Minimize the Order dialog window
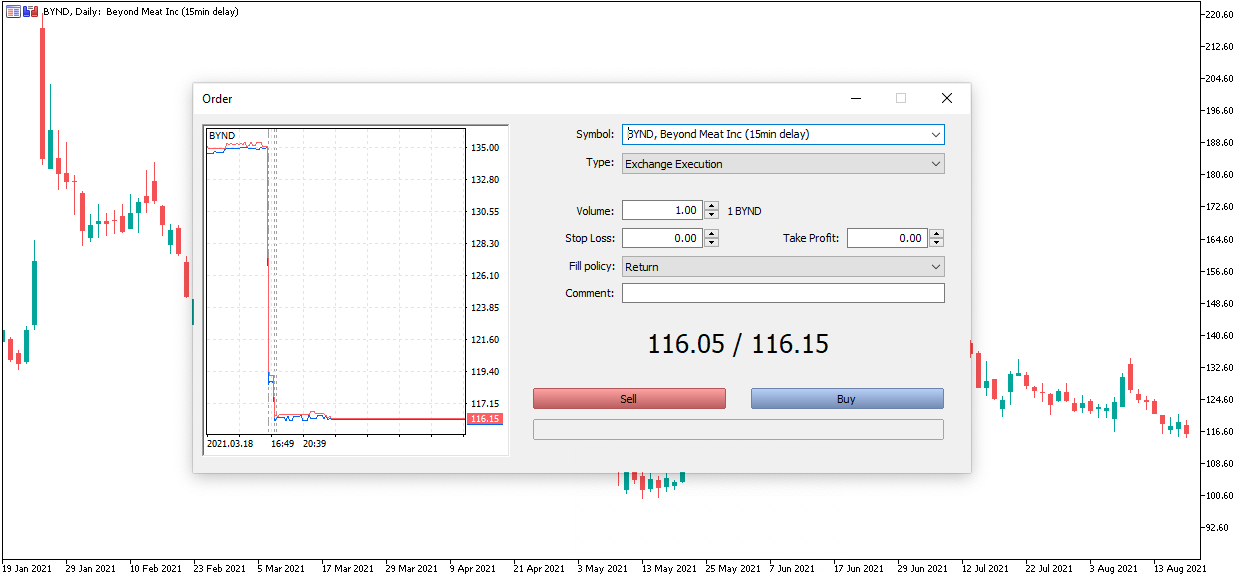 (x=856, y=98)
